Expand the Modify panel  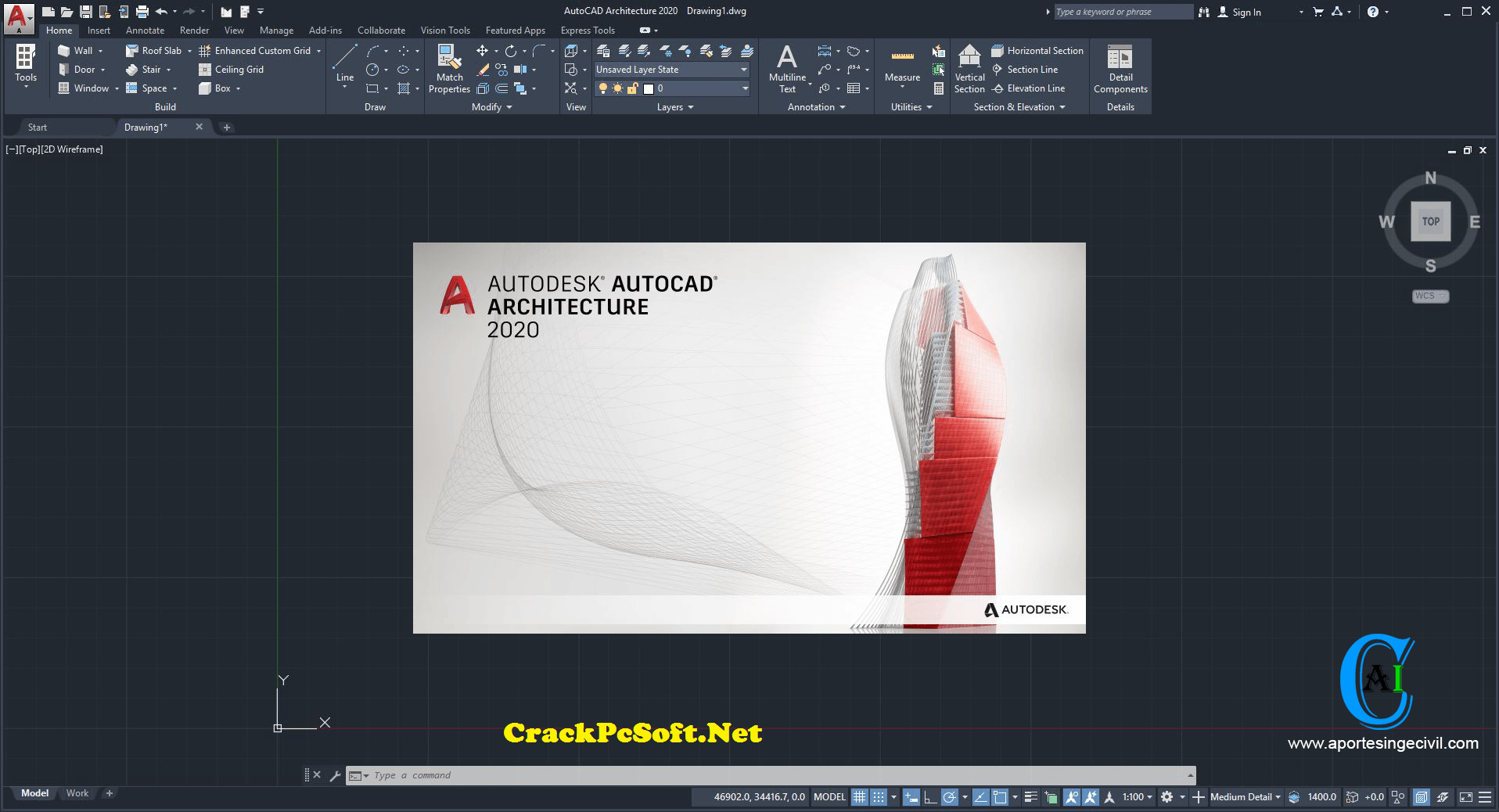point(491,107)
